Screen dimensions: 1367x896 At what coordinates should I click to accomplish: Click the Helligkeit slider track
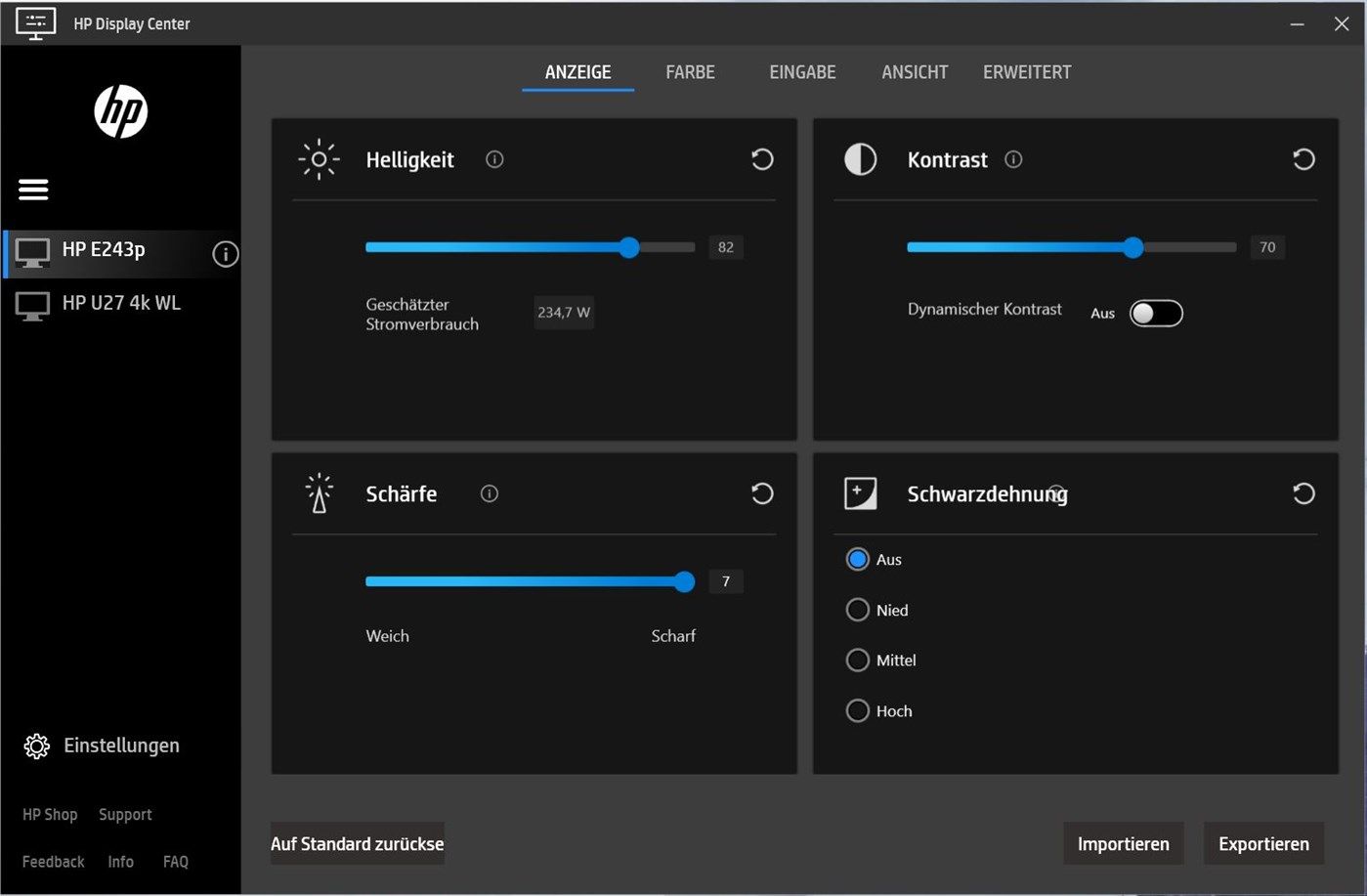530,247
